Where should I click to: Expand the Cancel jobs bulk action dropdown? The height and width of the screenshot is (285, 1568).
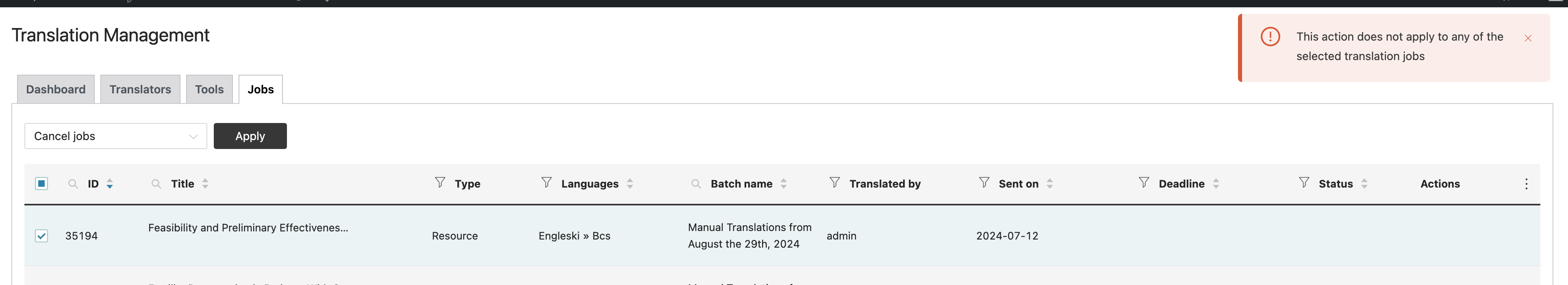click(116, 136)
